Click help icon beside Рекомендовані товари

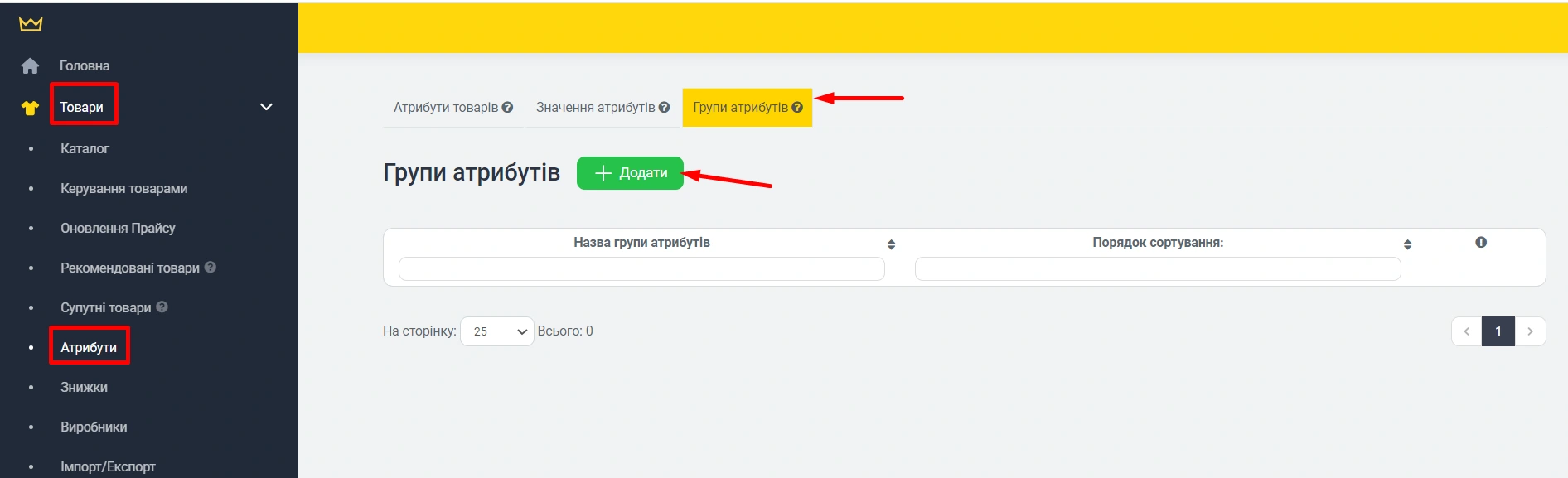(x=211, y=268)
